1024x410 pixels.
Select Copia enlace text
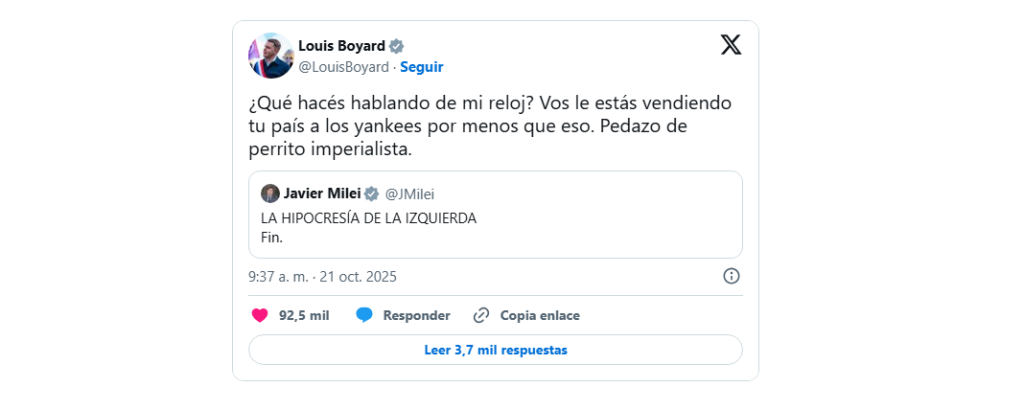coord(540,315)
